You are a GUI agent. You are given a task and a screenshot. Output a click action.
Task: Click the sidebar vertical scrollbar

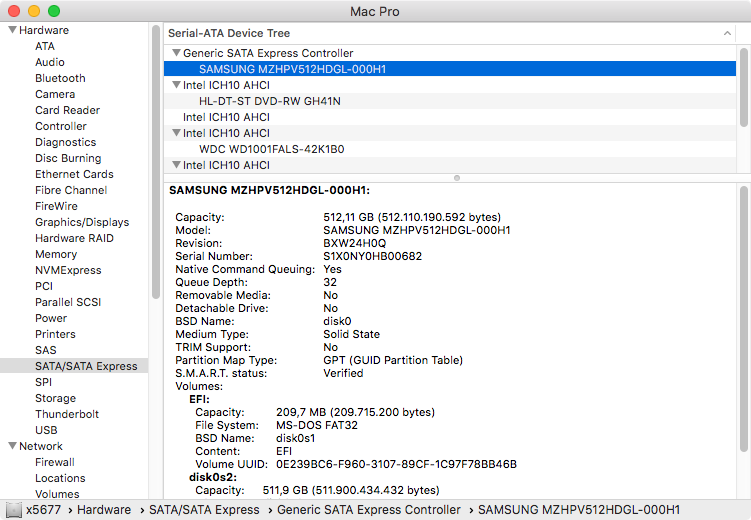click(156, 162)
